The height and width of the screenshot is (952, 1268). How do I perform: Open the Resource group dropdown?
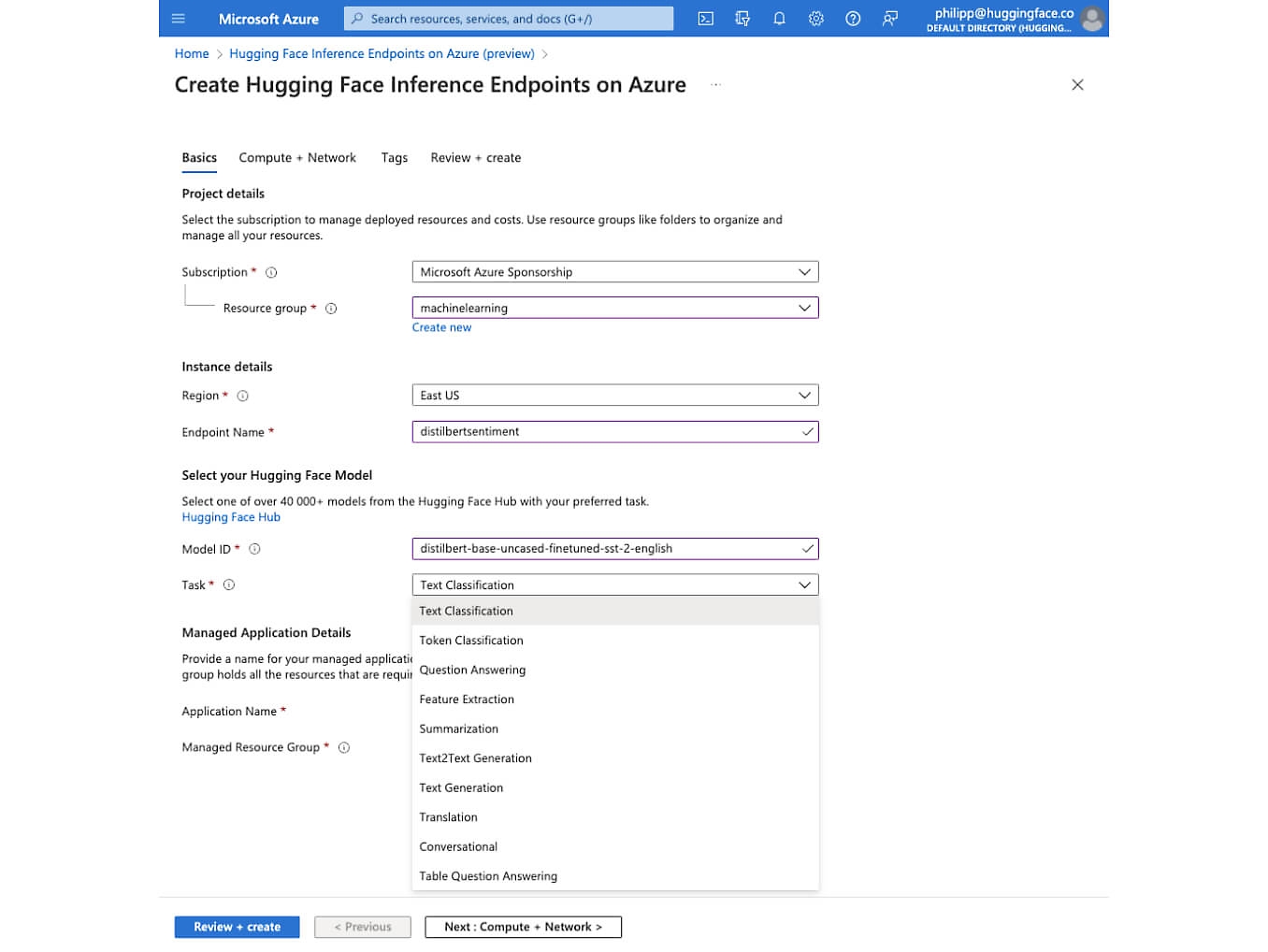614,308
